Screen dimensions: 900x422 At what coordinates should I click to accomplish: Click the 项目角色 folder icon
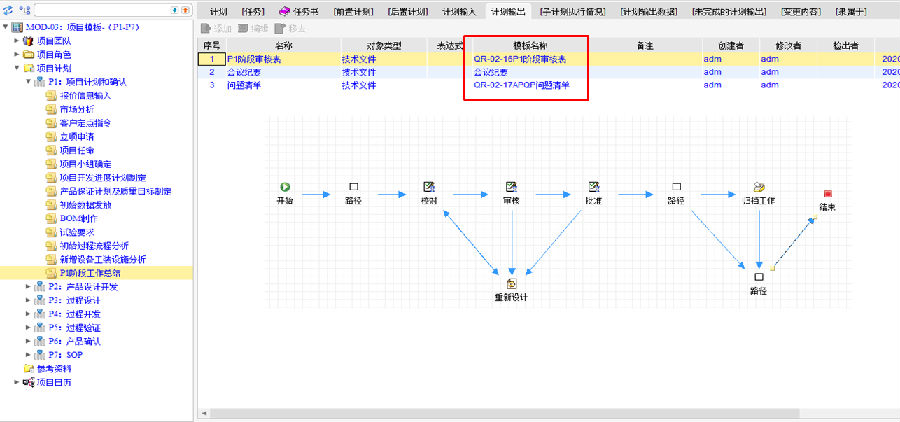tap(28, 55)
